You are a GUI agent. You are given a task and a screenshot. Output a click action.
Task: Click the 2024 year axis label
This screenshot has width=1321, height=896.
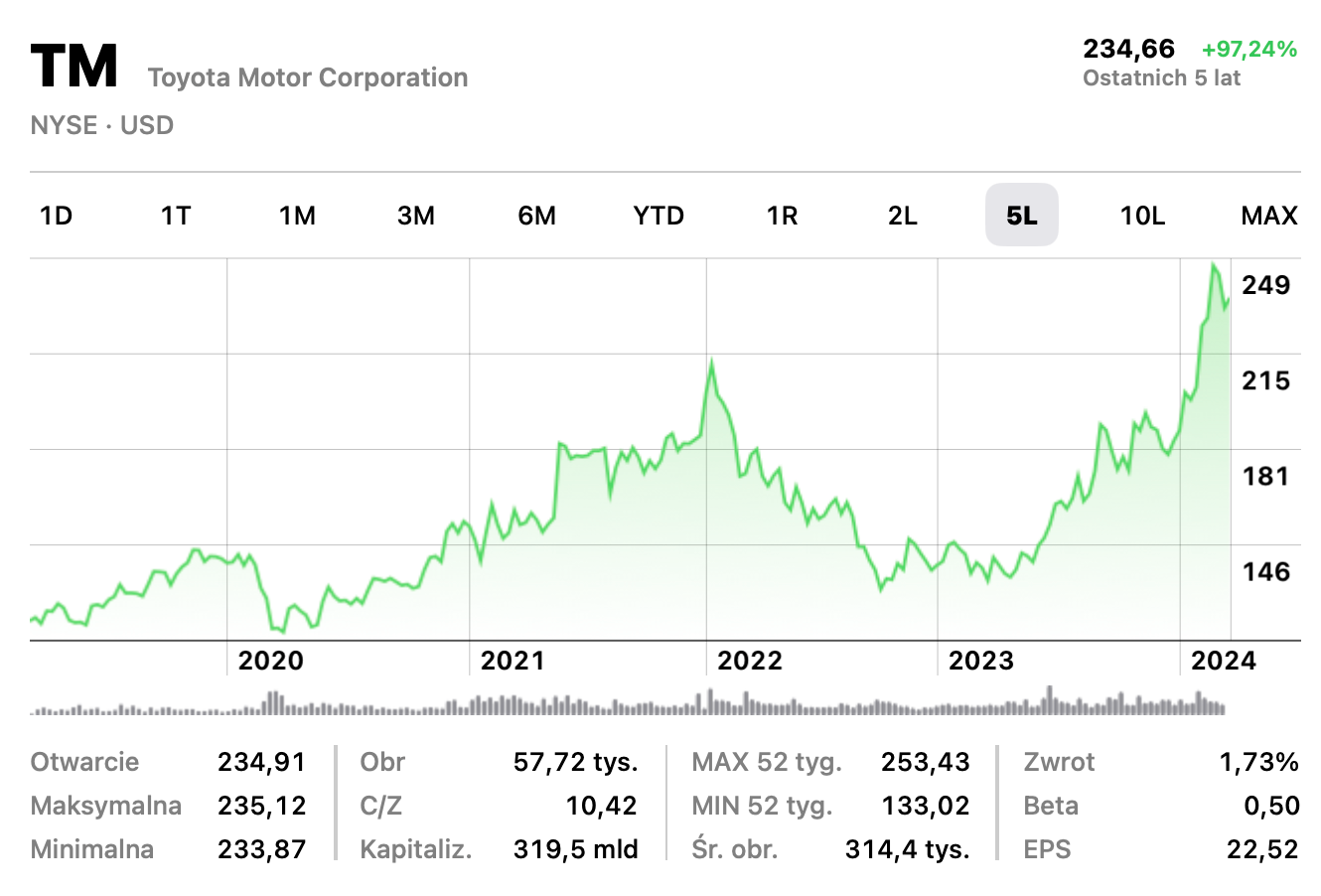click(x=1224, y=661)
